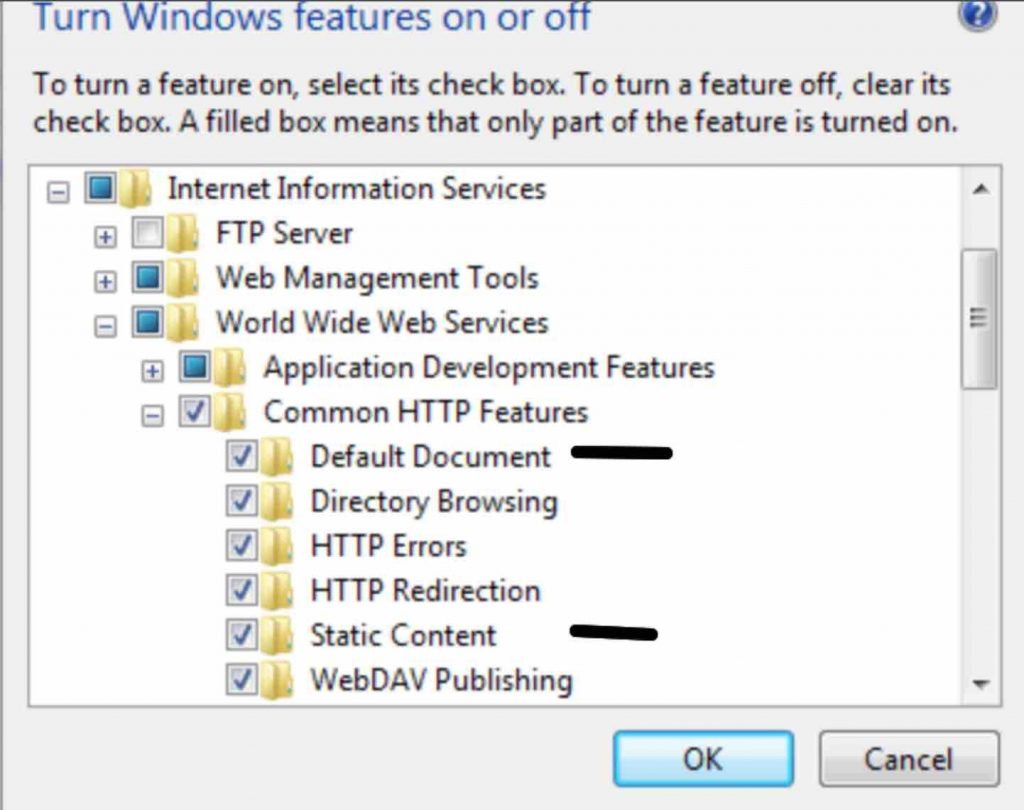
Task: Click the OK button
Action: click(703, 758)
